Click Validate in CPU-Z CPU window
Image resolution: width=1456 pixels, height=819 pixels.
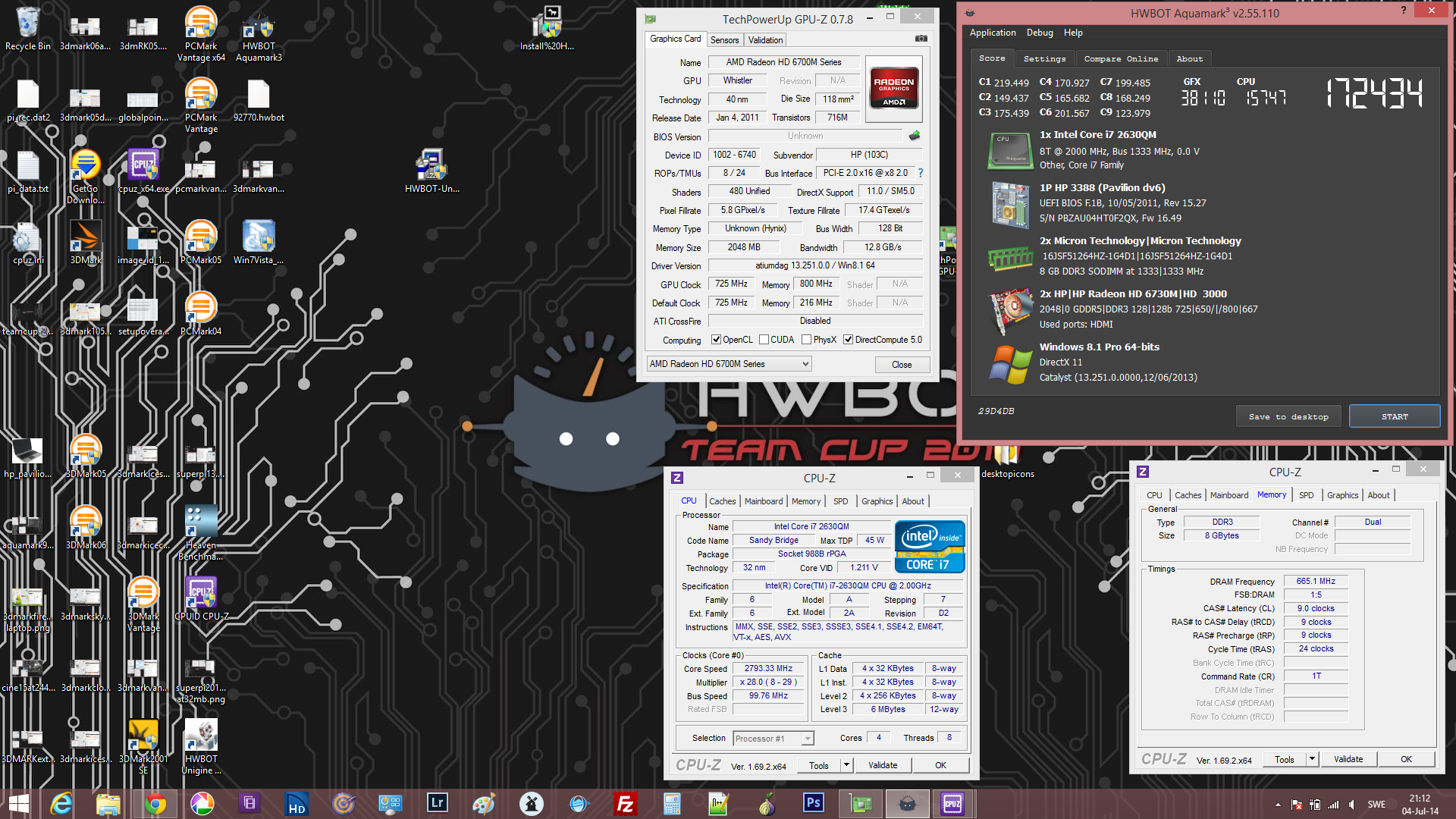(x=883, y=765)
